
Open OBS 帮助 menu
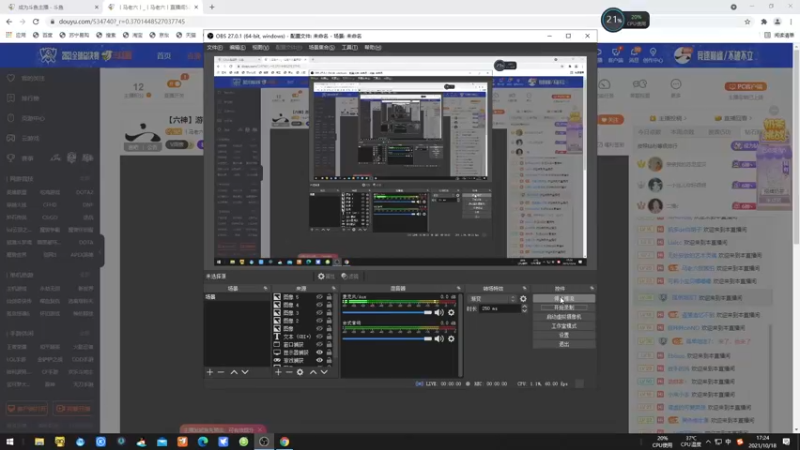(x=372, y=47)
